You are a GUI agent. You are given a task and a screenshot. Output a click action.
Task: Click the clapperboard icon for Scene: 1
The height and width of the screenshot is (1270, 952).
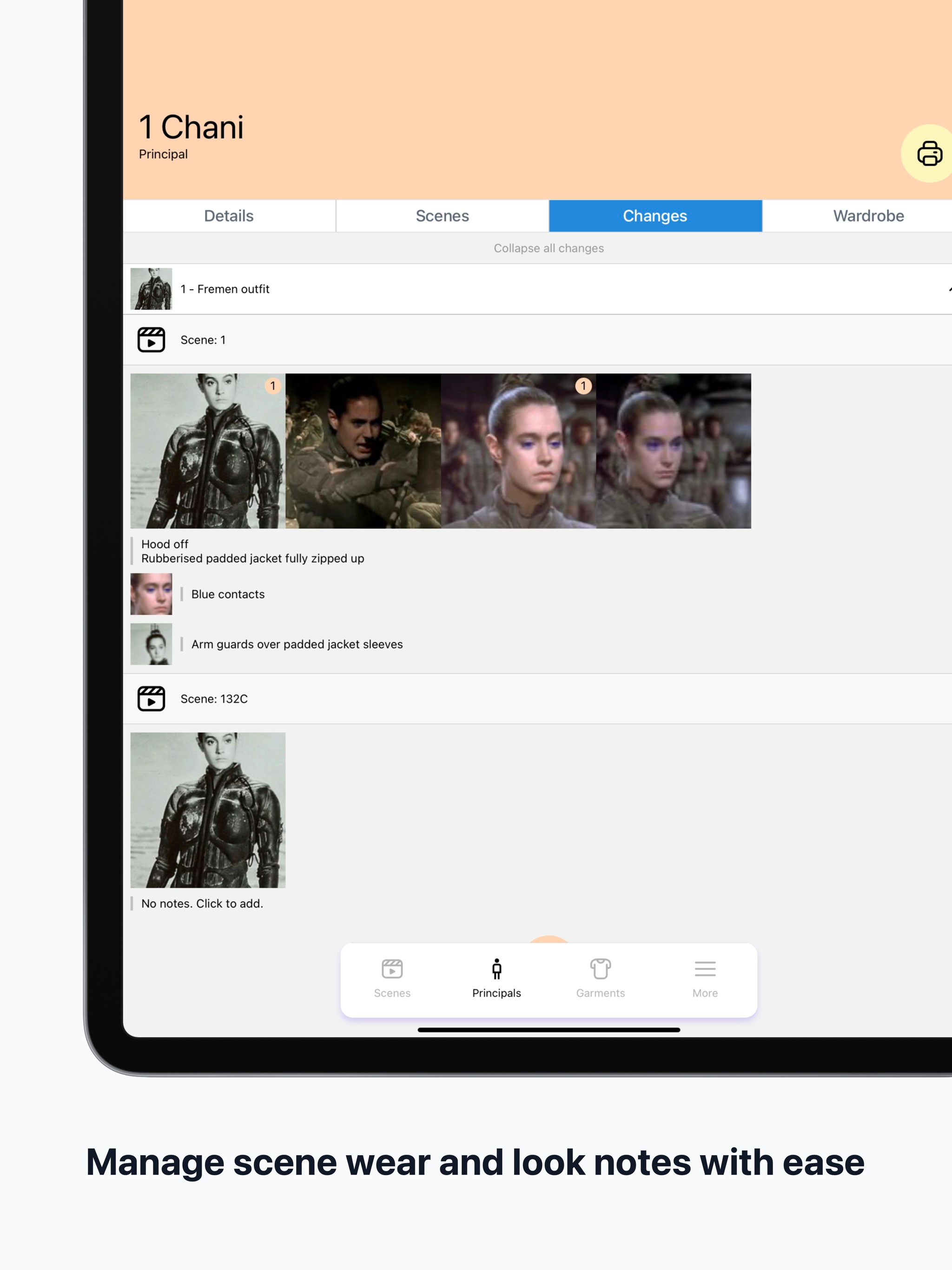151,340
